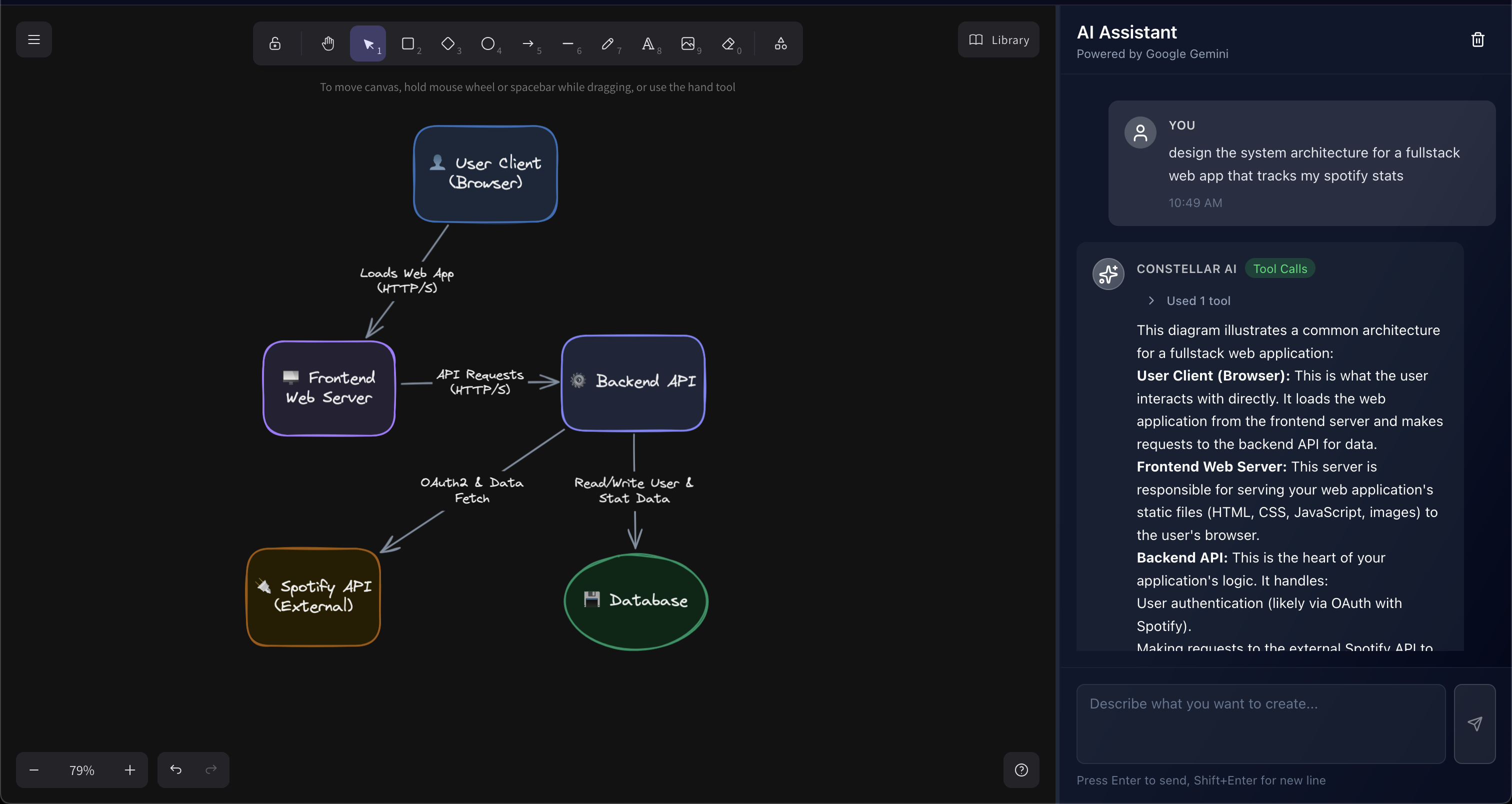
Task: Open the extra shapes tools menu
Action: [780, 43]
